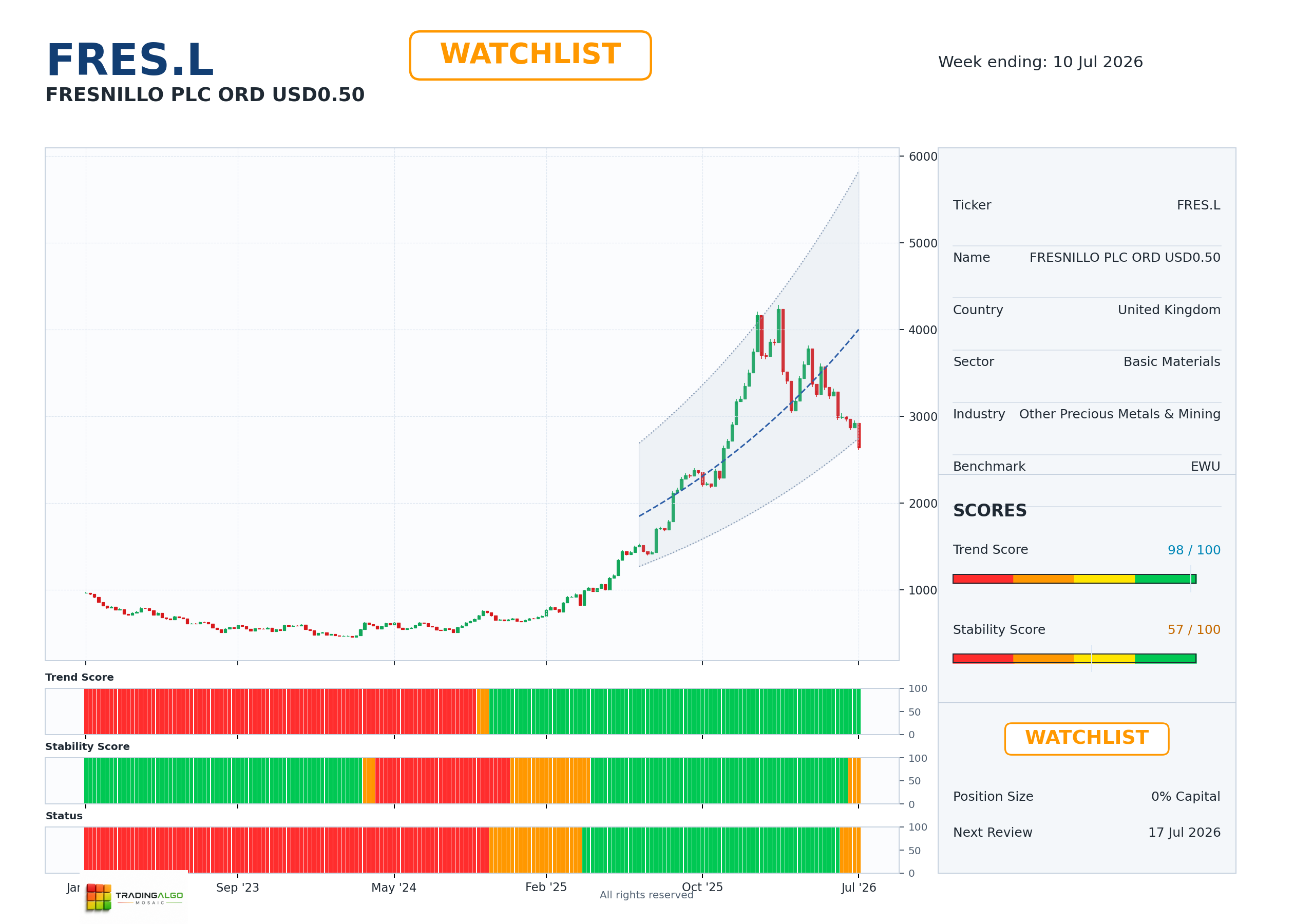Click the 'Position Size' label
This screenshot has width=1294, height=924.
pos(993,797)
